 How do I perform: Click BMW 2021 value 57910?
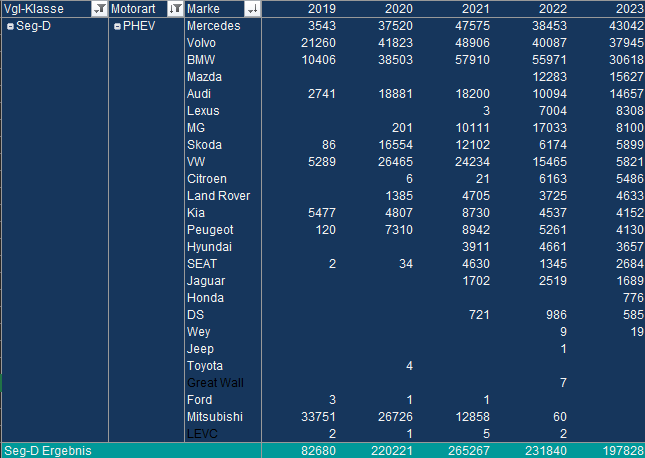tap(473, 60)
